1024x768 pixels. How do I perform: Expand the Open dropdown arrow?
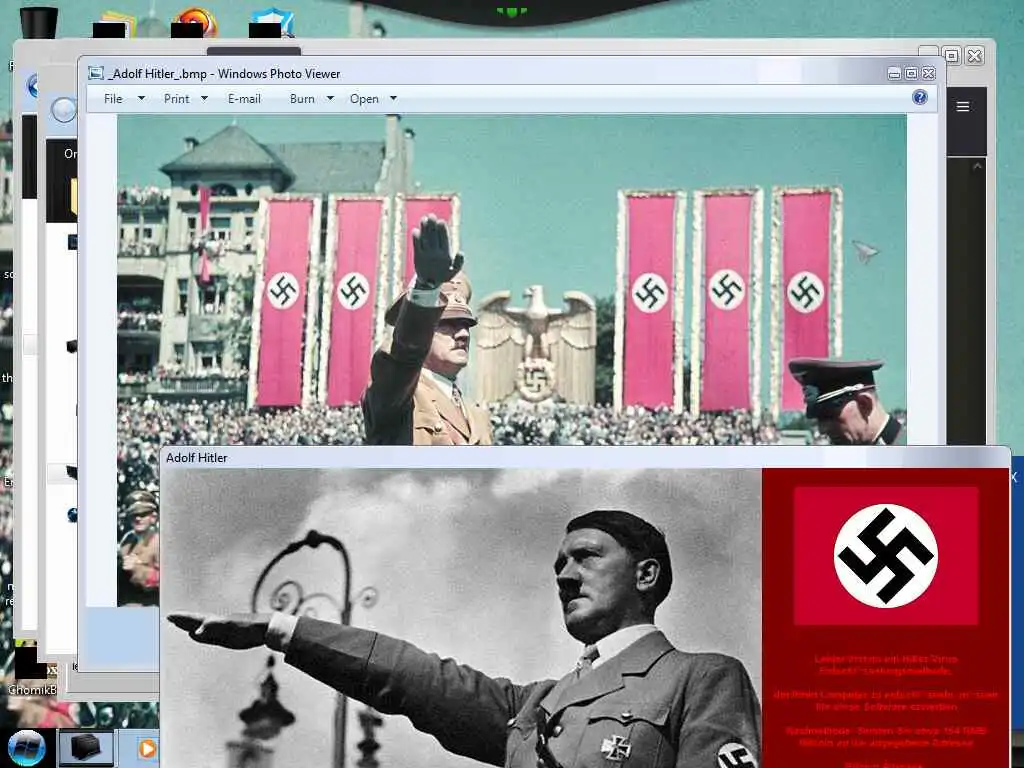click(393, 99)
